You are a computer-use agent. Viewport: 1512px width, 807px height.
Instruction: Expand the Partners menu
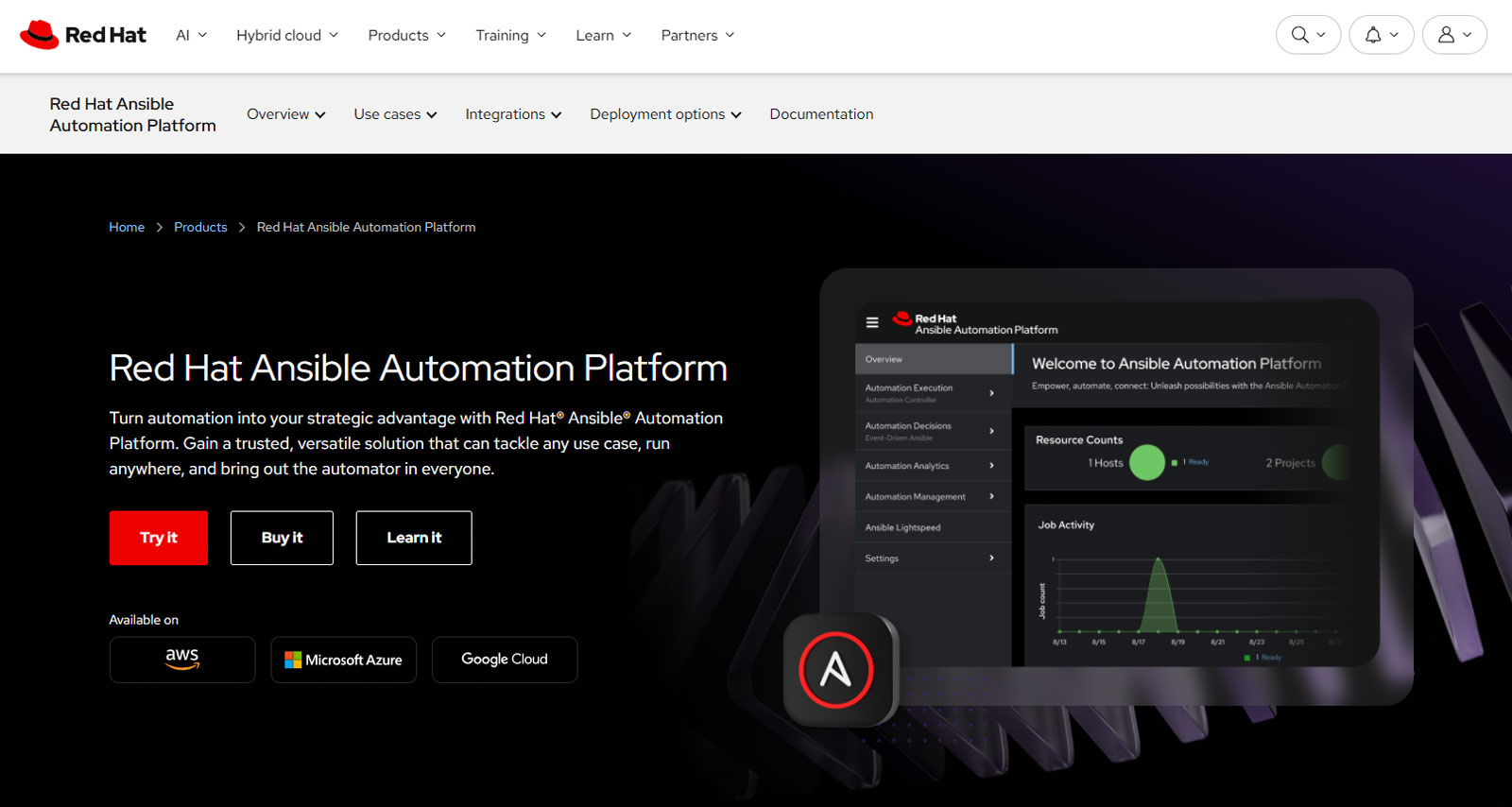pyautogui.click(x=697, y=35)
